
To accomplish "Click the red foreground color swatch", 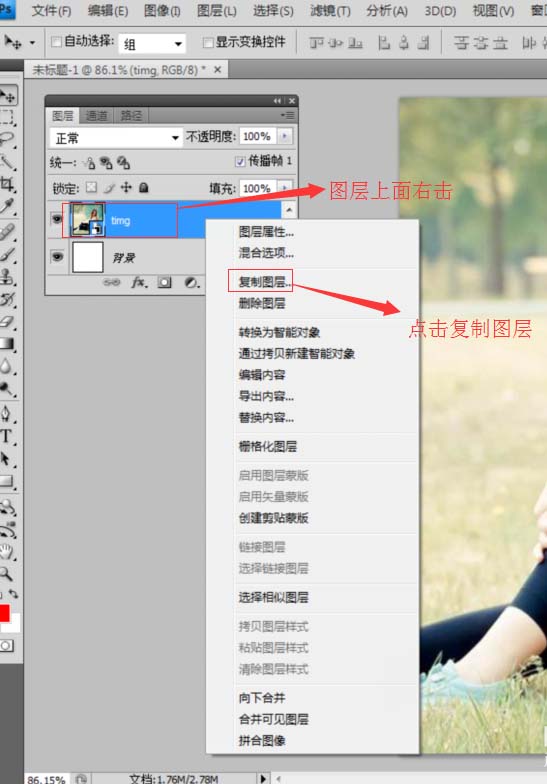I will (4, 613).
